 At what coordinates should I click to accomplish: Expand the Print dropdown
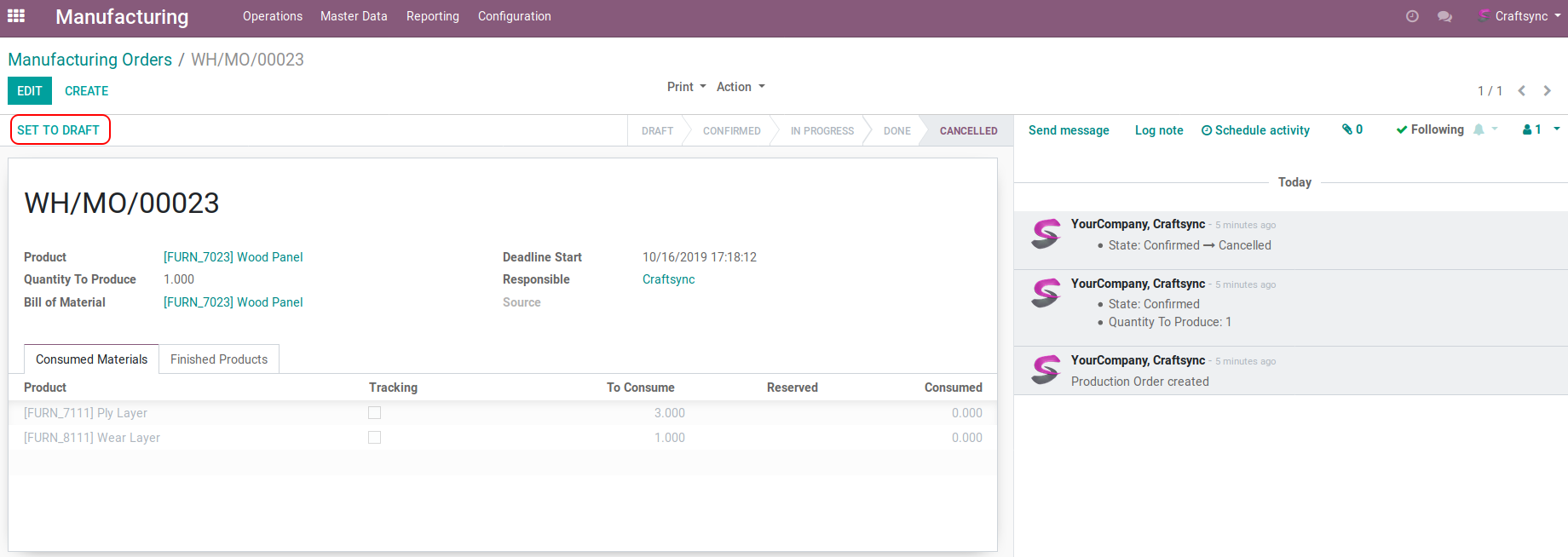click(686, 87)
